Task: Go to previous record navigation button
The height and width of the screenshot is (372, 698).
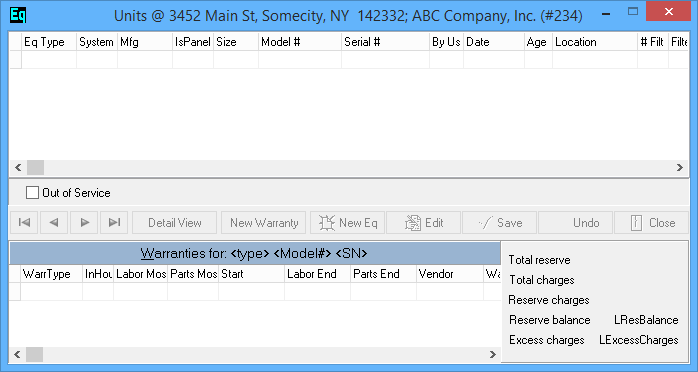Action: pos(54,222)
